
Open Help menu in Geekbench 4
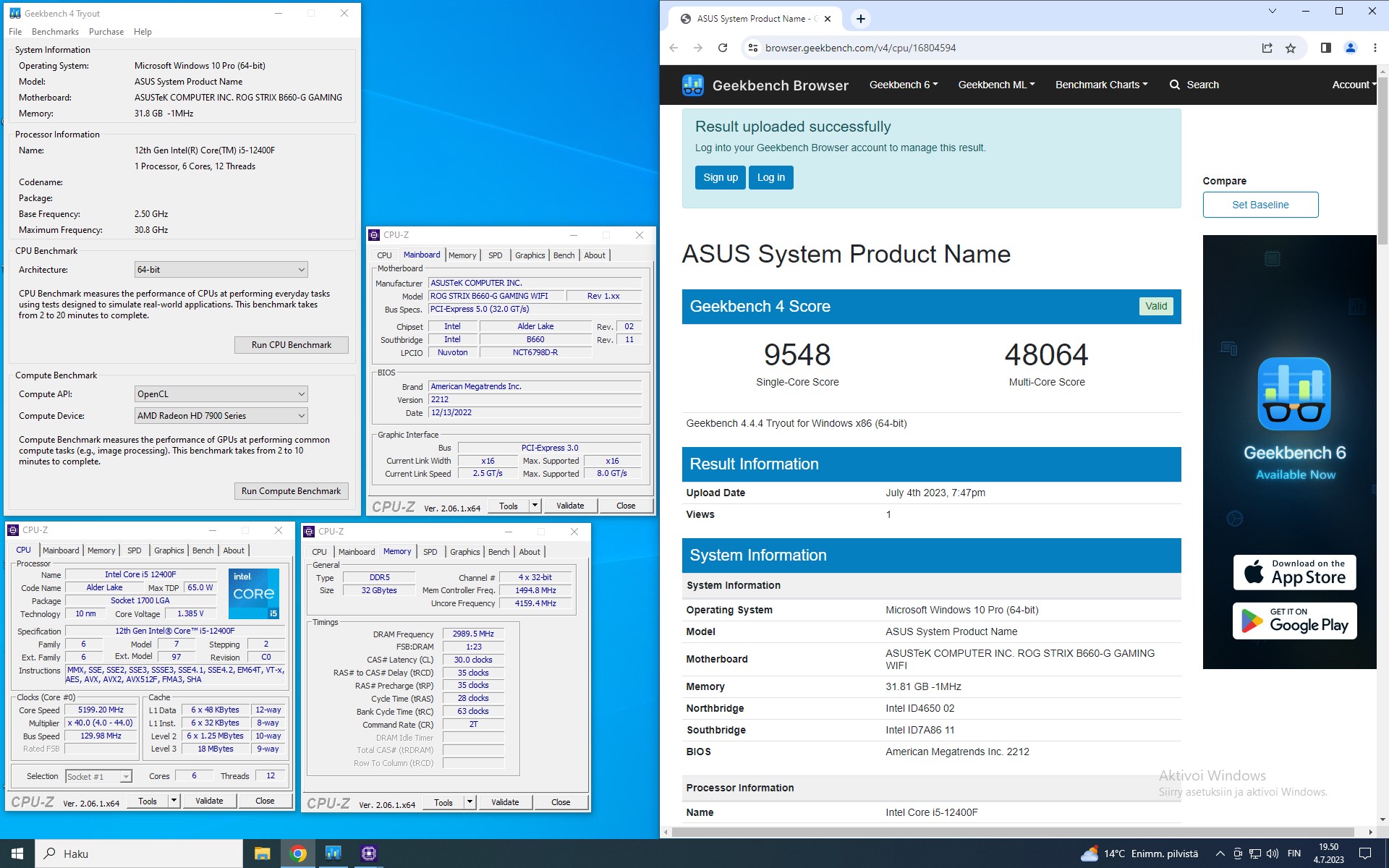143,32
